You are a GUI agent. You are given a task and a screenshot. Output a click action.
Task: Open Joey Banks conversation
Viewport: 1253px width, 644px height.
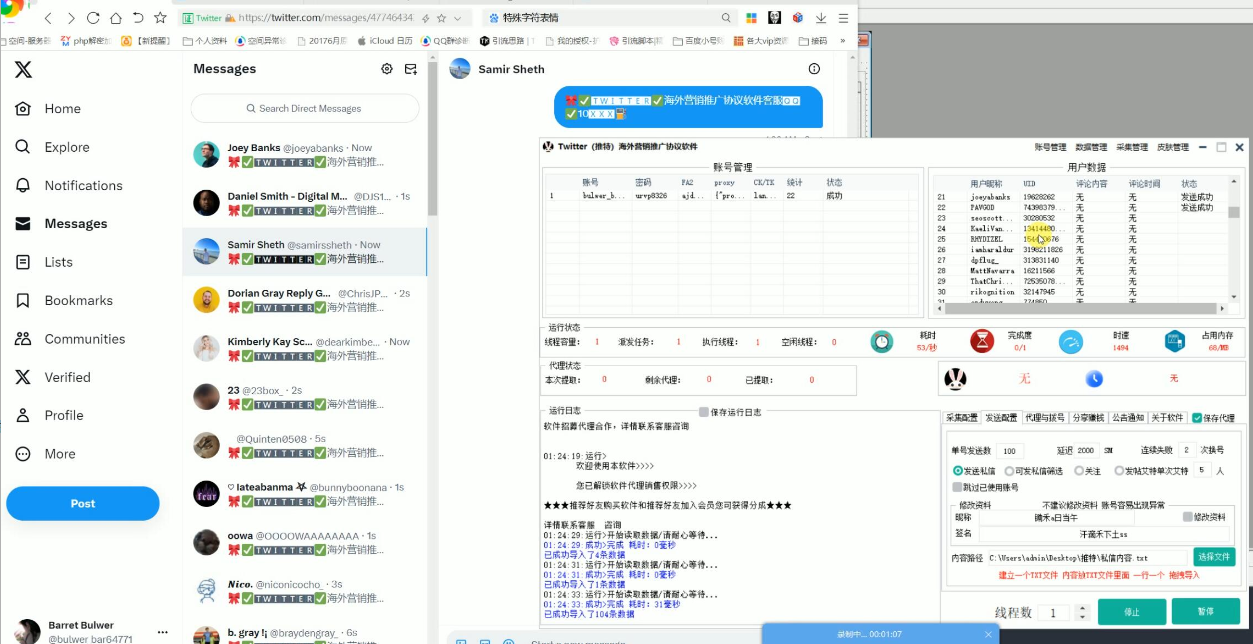pyautogui.click(x=305, y=154)
